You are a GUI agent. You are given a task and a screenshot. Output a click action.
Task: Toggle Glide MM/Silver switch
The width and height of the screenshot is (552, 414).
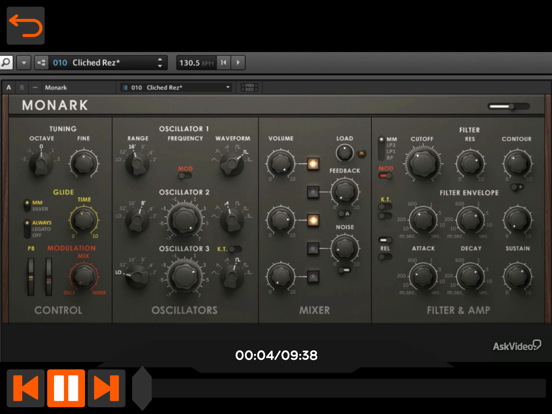click(x=27, y=205)
